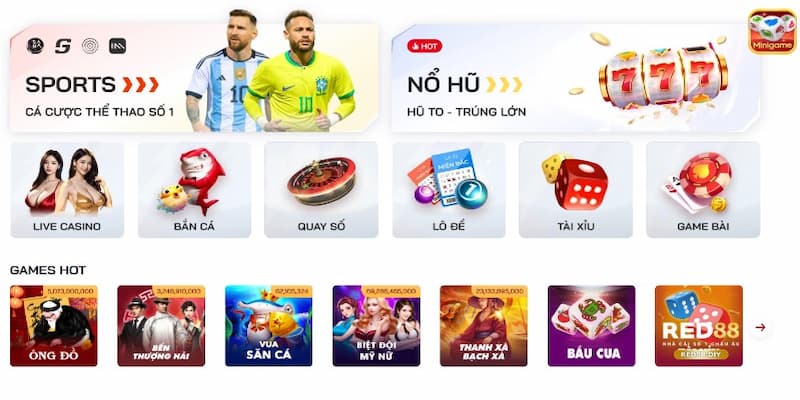Open the Live Casino category tile
800x400 pixels.
(67, 190)
